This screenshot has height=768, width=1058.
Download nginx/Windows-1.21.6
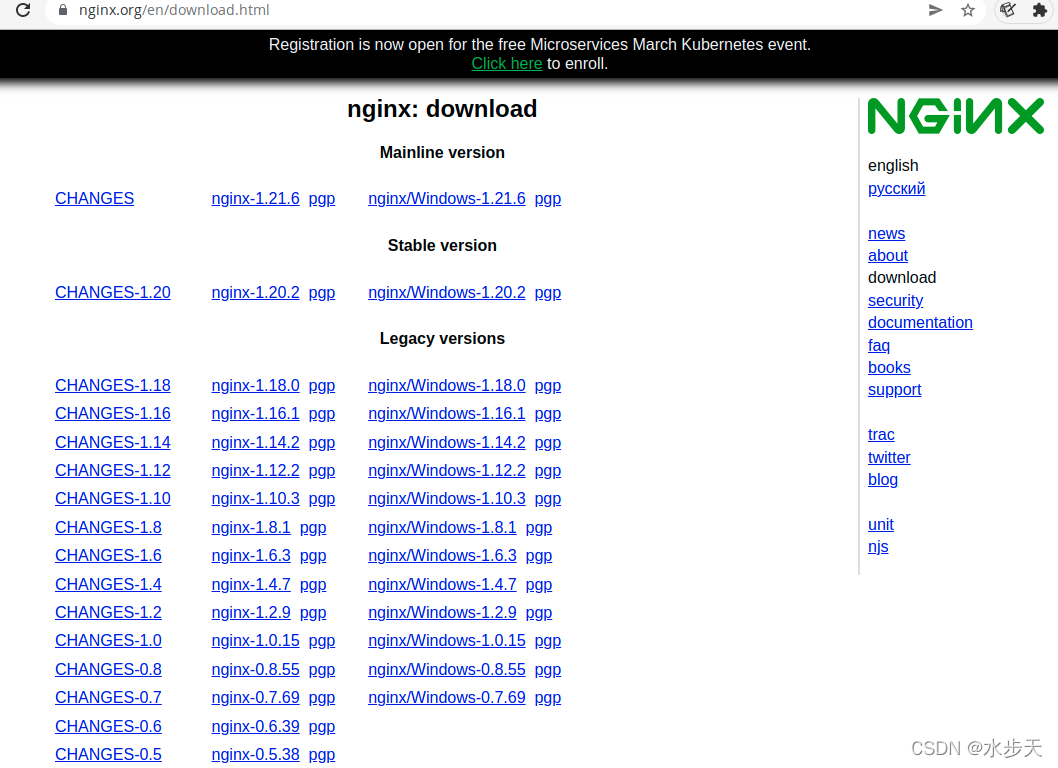point(447,198)
